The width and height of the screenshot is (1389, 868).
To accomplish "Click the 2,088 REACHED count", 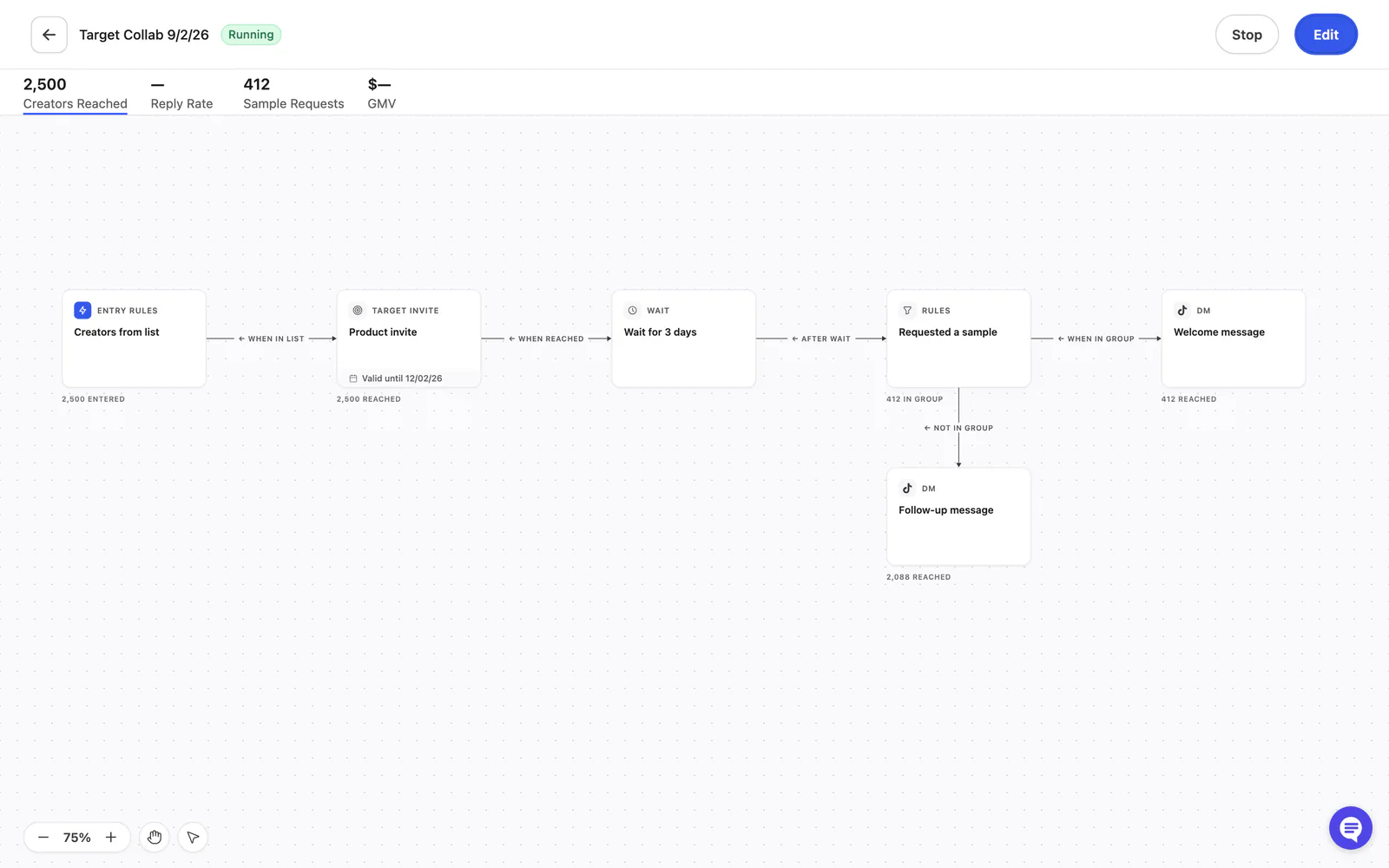I will tap(918, 577).
